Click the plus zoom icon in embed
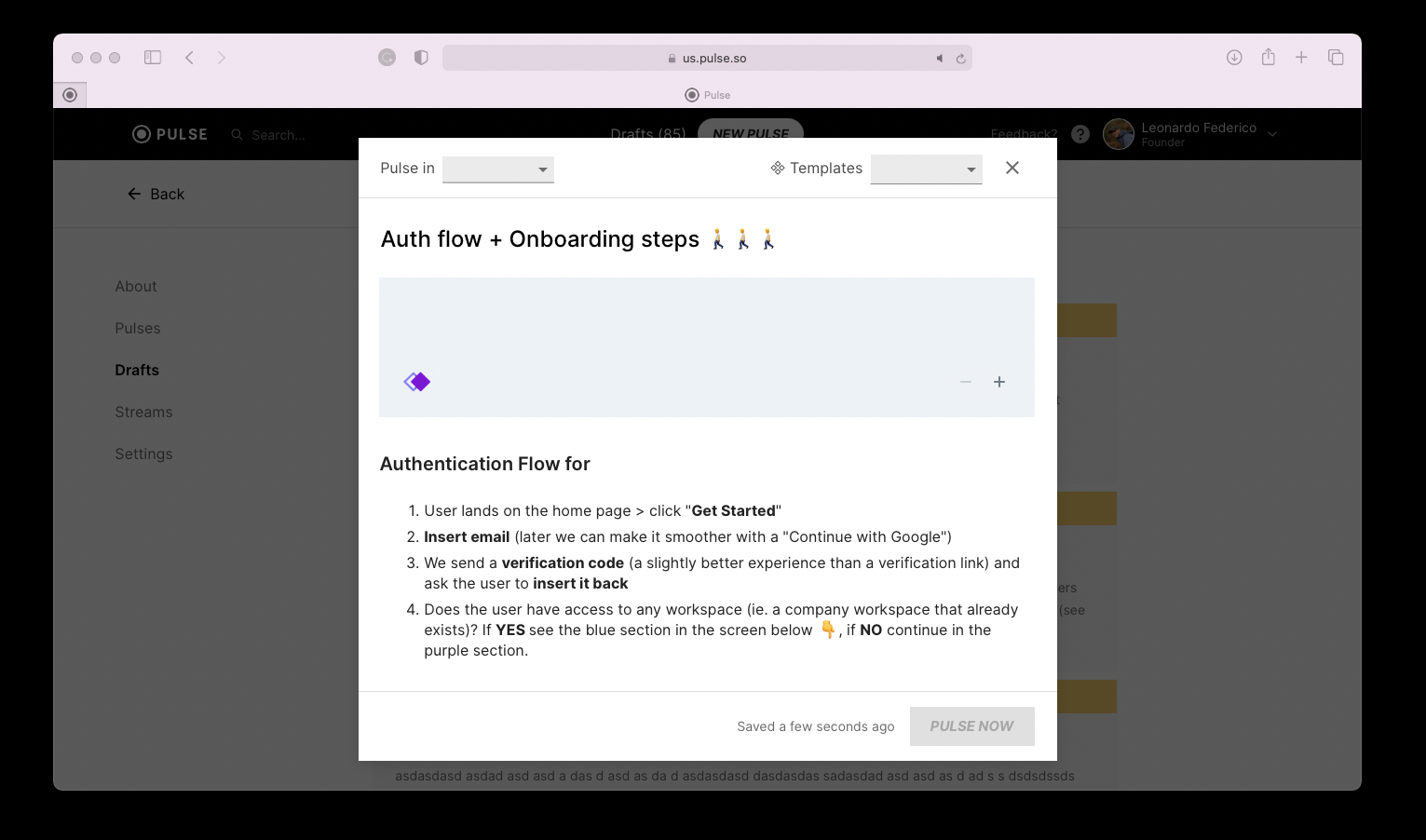Screen dimensions: 1426x840 click(x=999, y=382)
